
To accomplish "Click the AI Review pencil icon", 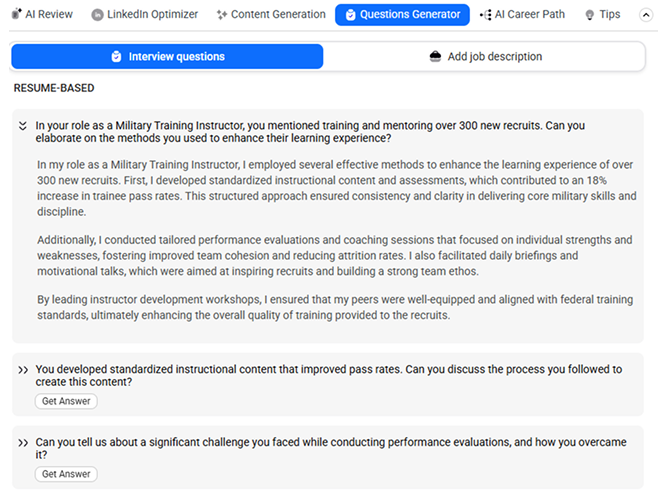I will point(16,14).
